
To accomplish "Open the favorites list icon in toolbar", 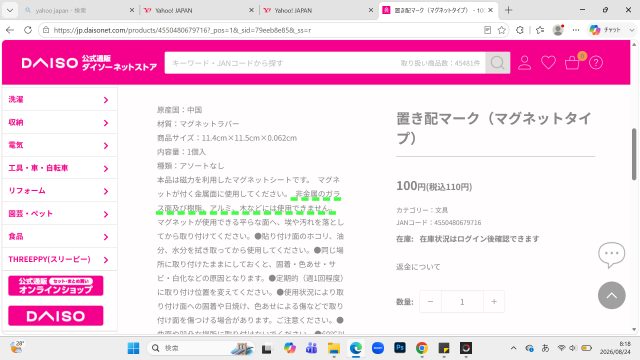I will tap(540, 30).
